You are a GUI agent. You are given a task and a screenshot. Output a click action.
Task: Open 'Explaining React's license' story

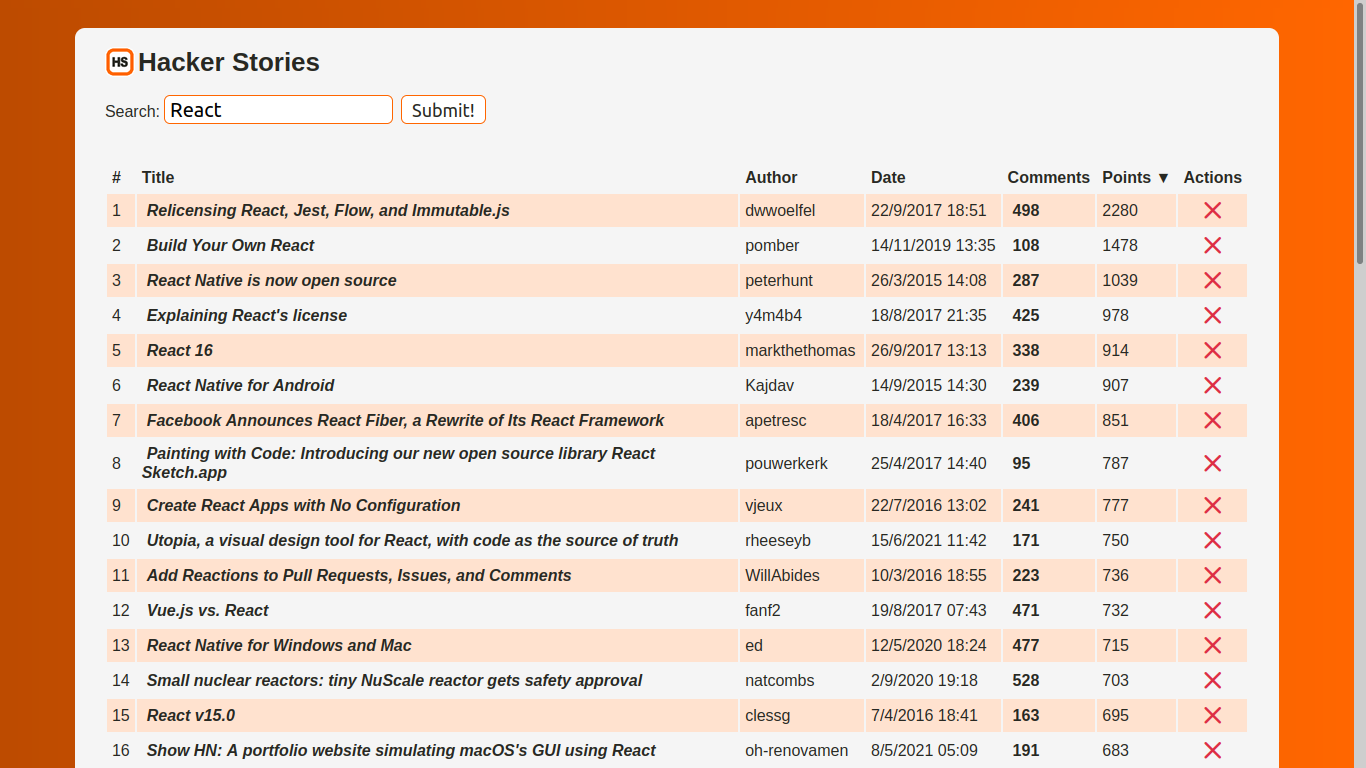tap(247, 315)
